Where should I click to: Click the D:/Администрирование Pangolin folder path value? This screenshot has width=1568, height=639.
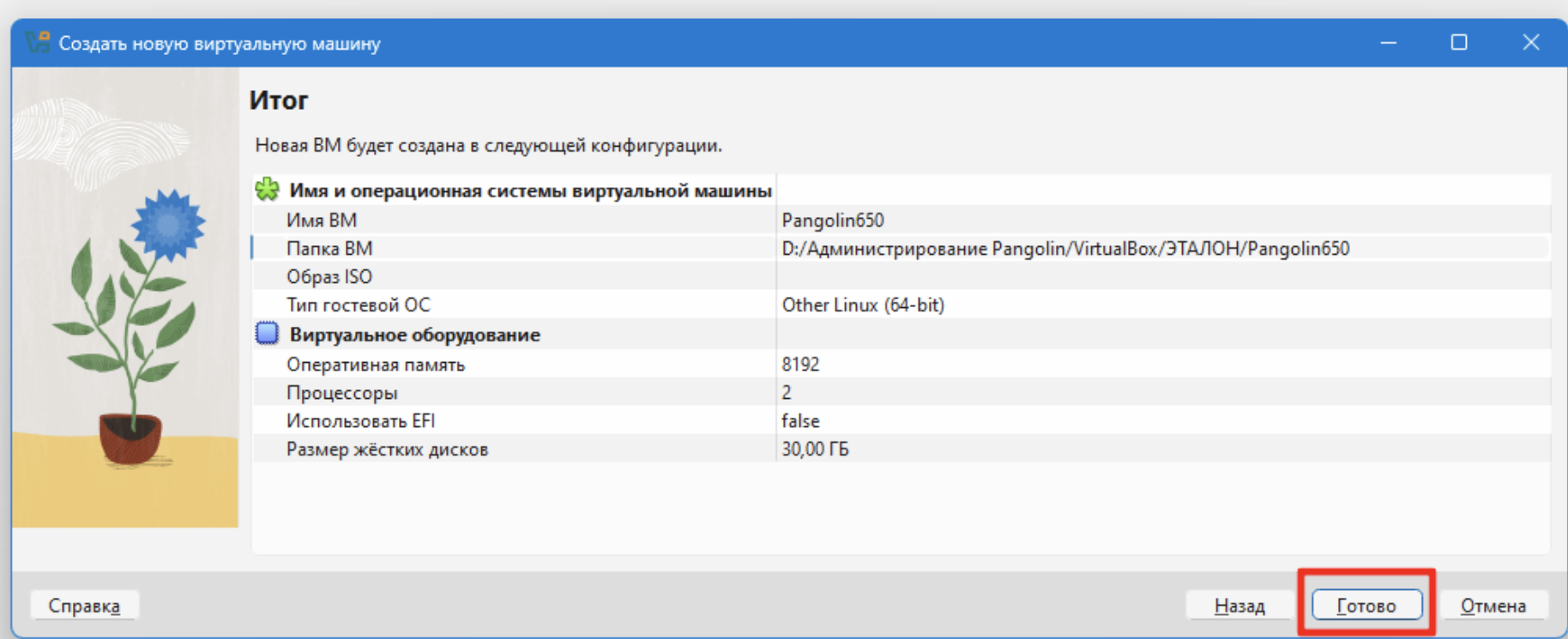pyautogui.click(x=1065, y=249)
